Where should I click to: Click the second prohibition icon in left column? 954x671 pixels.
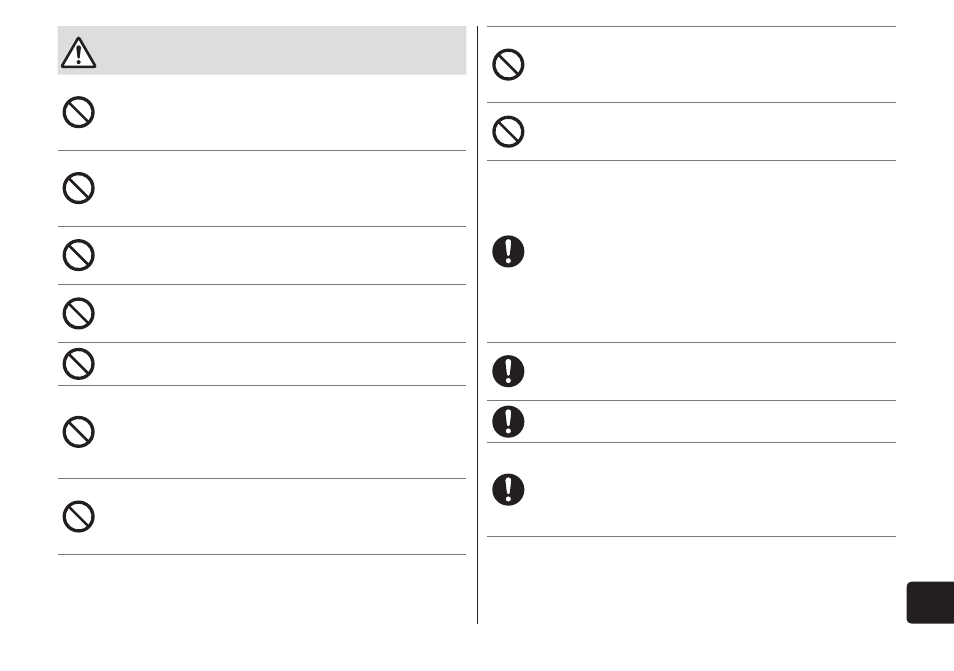tap(78, 188)
